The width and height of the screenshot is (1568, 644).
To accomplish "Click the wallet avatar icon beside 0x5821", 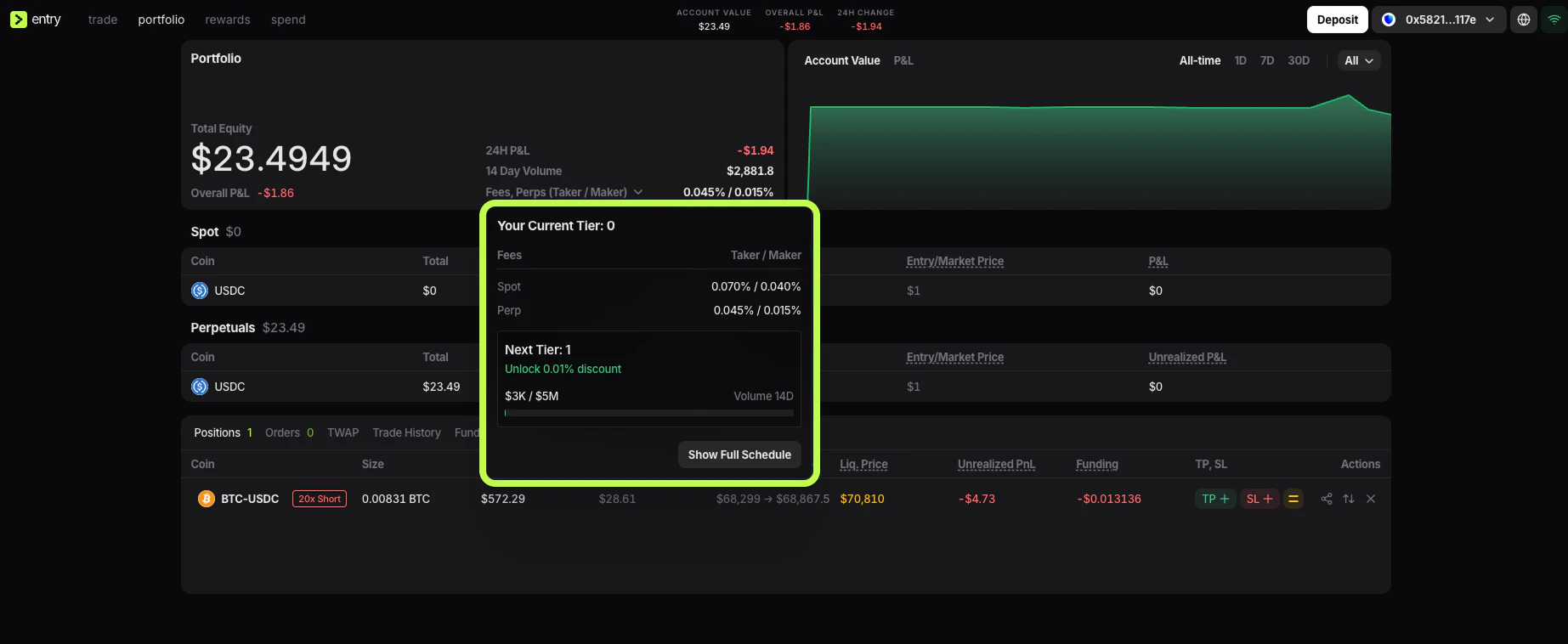I will point(1389,20).
